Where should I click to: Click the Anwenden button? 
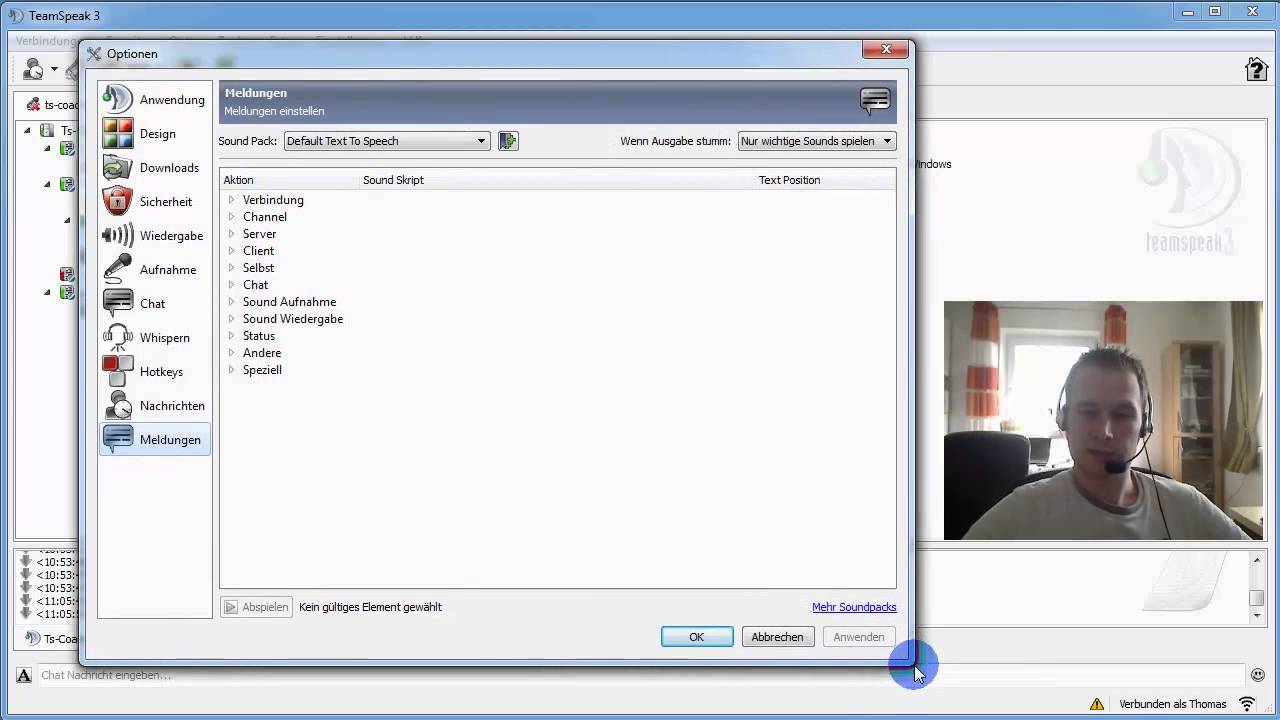click(858, 637)
